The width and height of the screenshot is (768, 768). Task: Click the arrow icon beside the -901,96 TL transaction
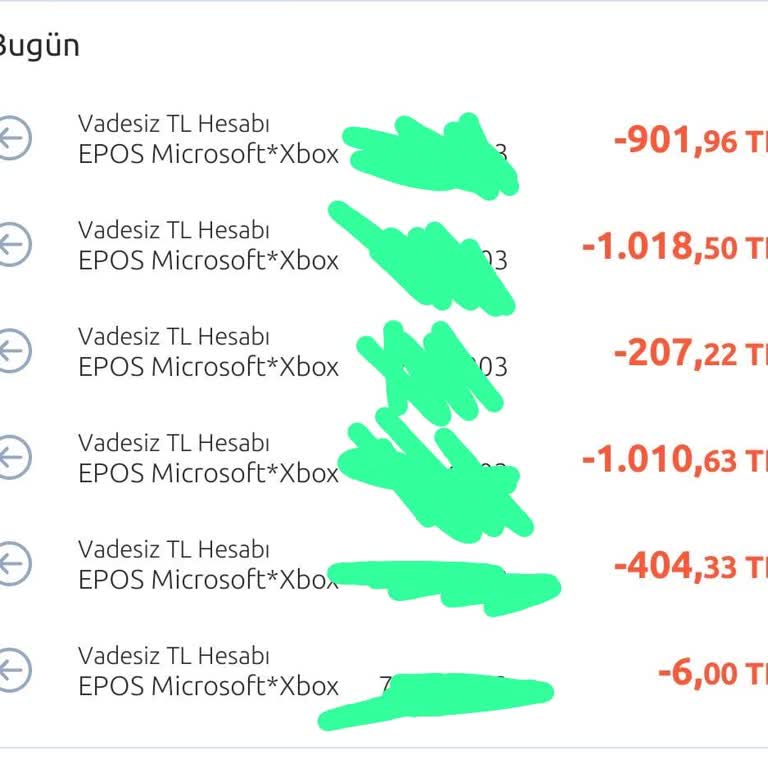pyautogui.click(x=13, y=139)
